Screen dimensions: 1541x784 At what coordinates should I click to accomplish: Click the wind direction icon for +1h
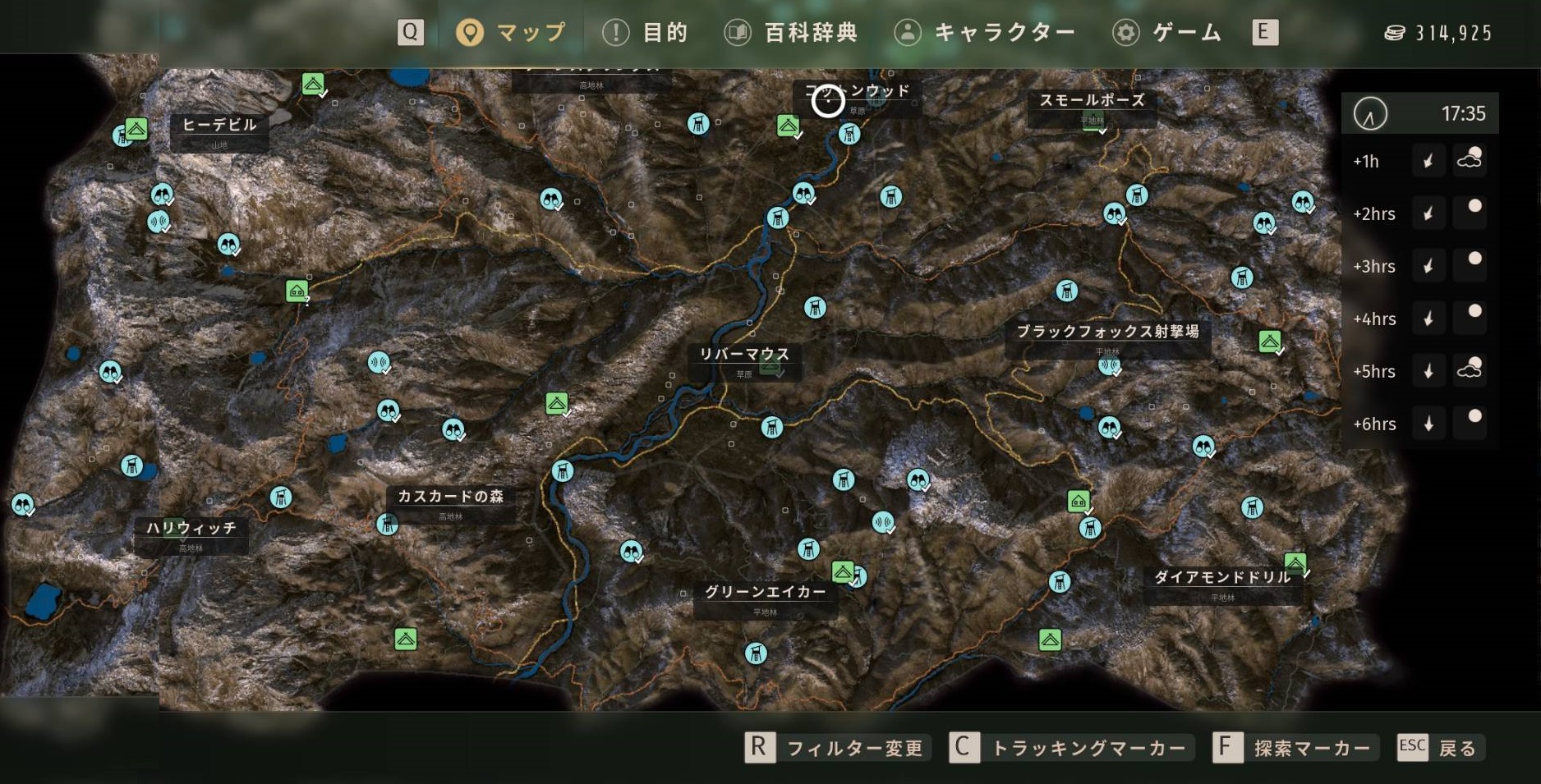(x=1428, y=160)
